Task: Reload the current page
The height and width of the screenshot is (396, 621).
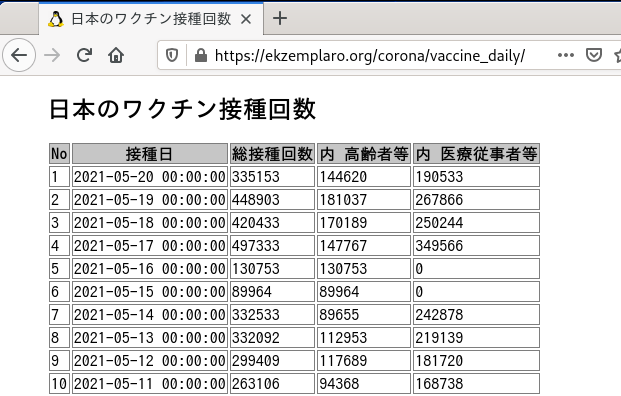Action: (84, 55)
